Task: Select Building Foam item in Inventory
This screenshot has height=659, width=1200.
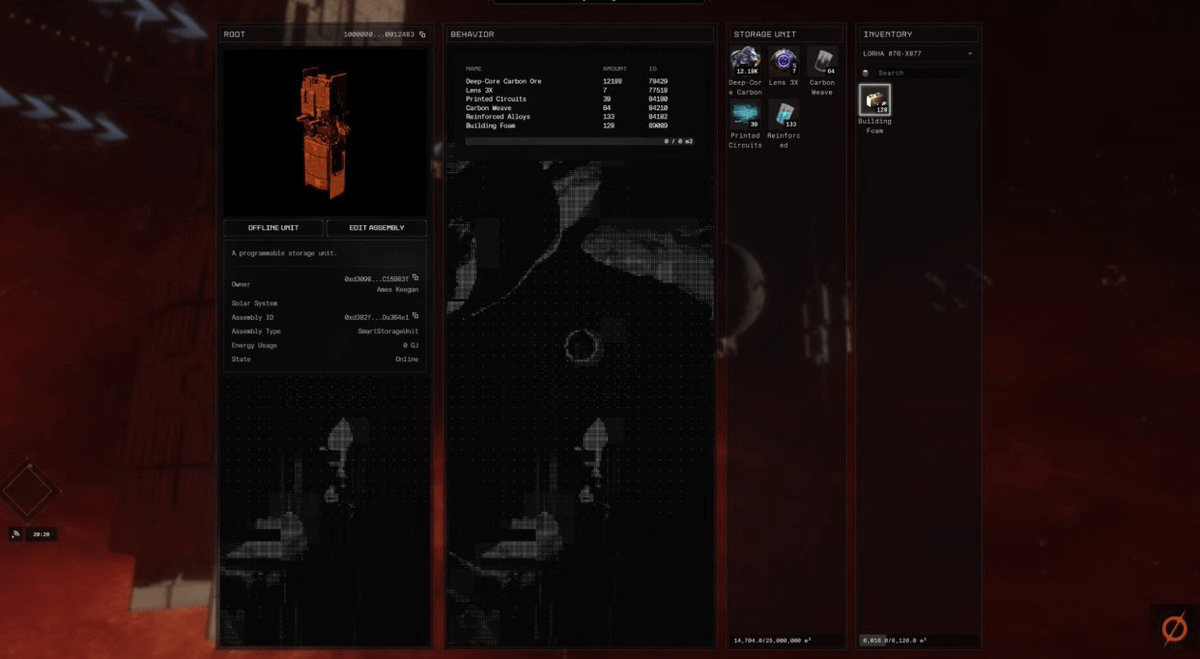Action: [875, 109]
